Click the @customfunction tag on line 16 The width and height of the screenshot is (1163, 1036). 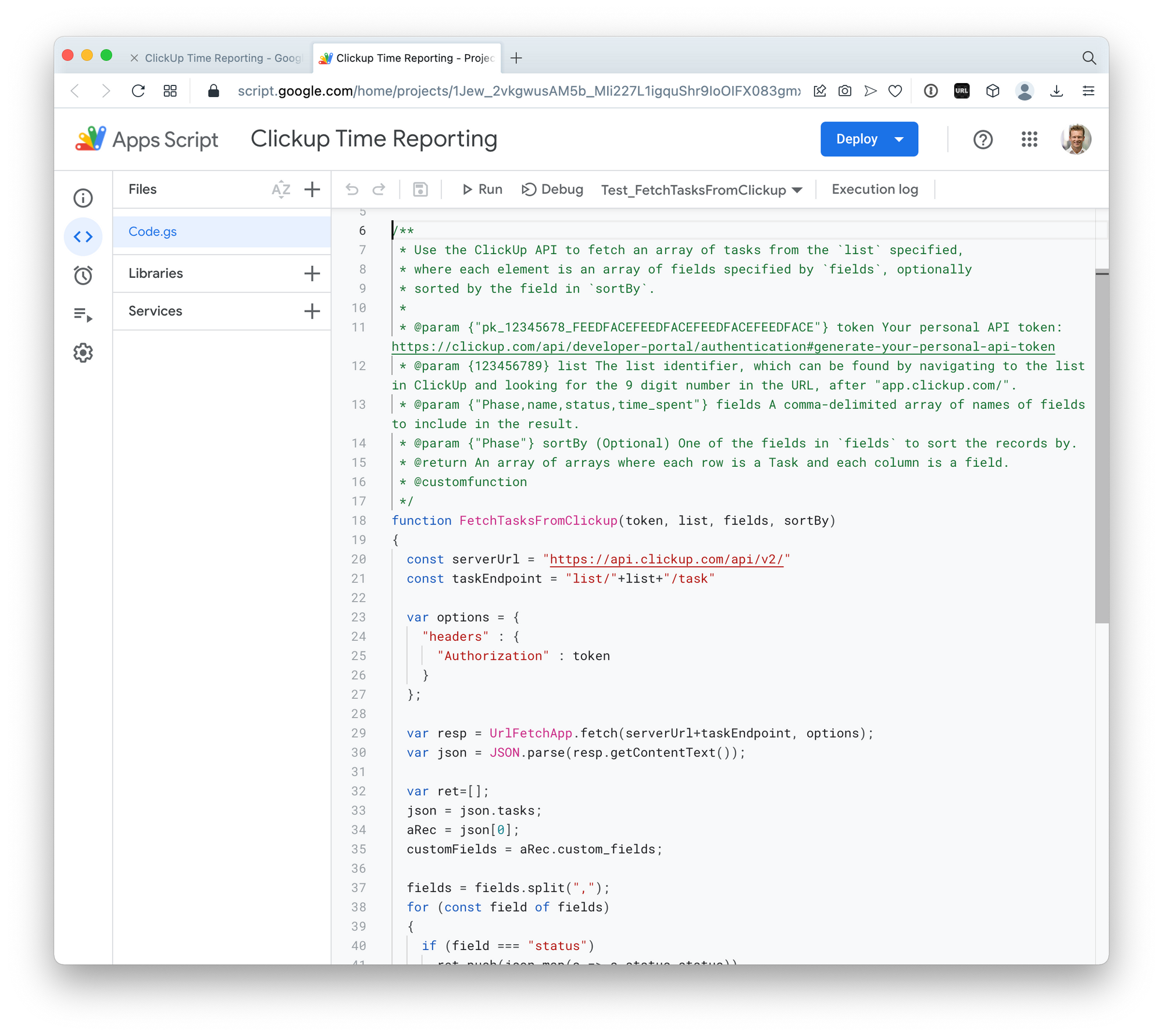click(470, 482)
